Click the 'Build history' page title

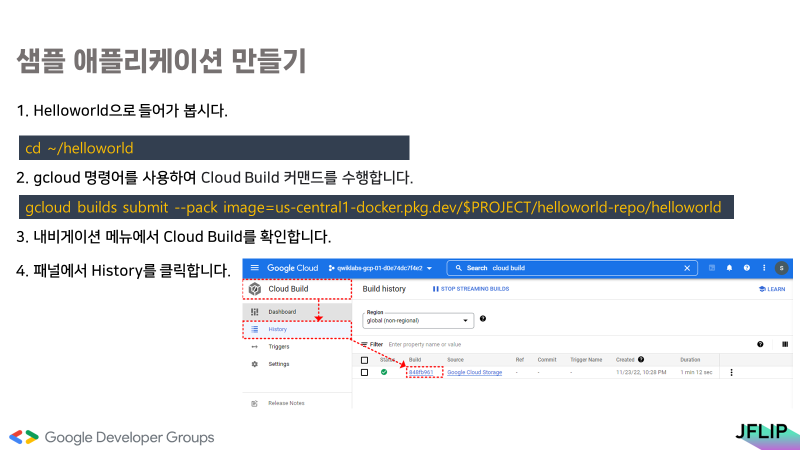click(x=384, y=289)
